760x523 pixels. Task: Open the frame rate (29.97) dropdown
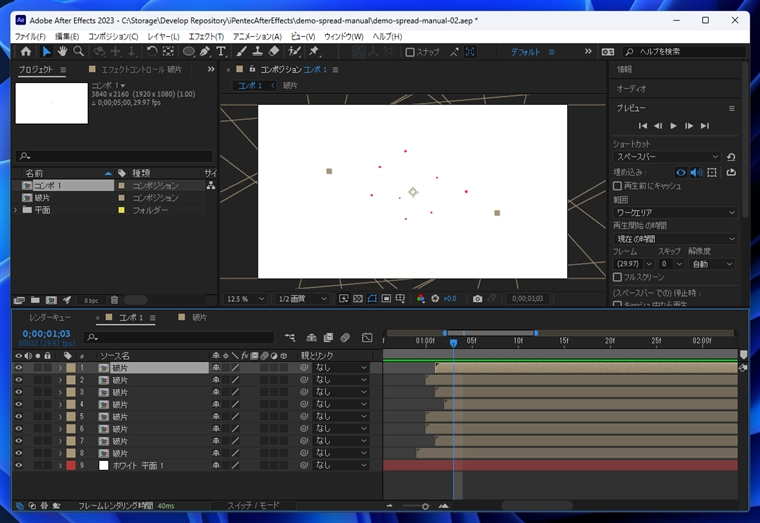[x=633, y=264]
